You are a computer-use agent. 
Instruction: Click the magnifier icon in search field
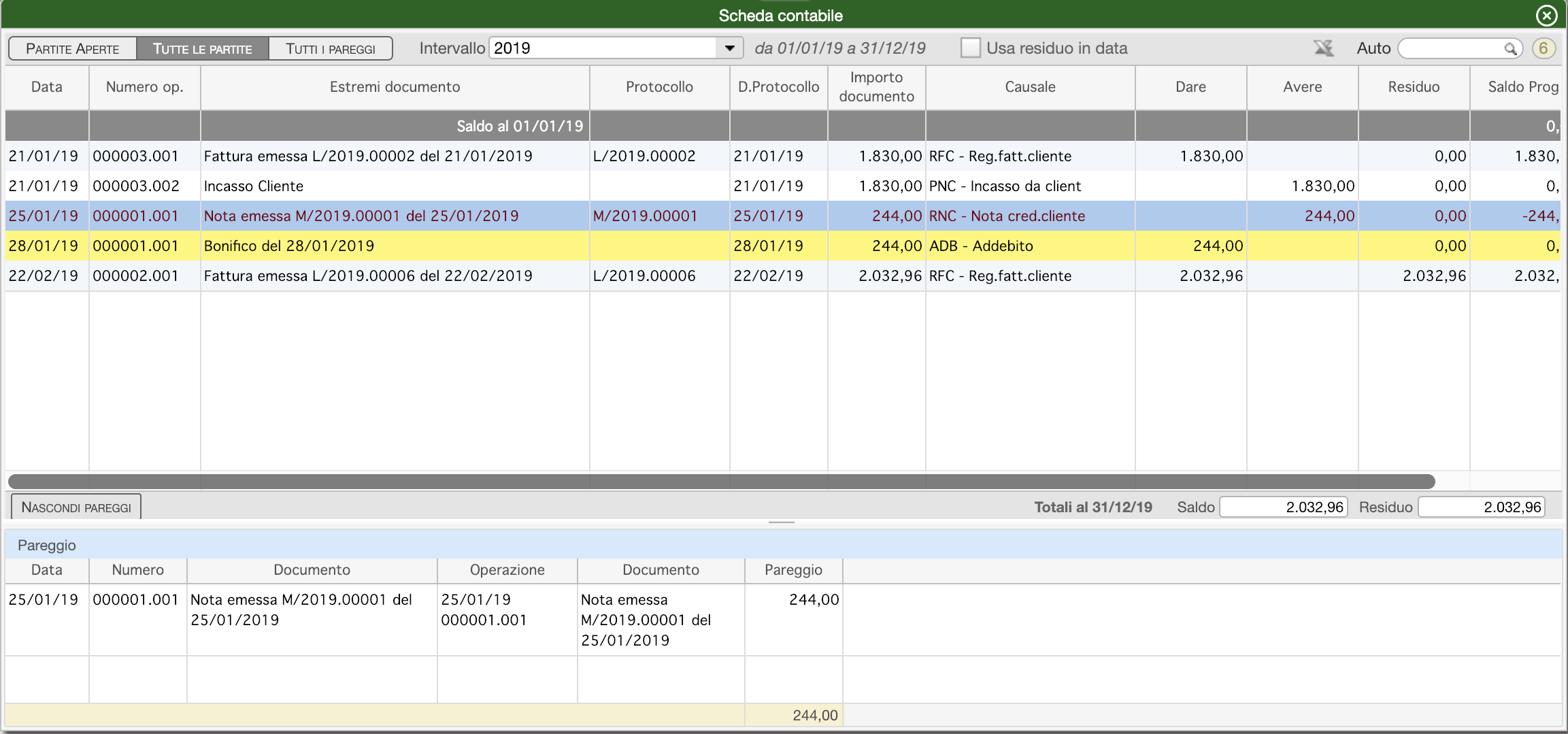pos(1509,48)
